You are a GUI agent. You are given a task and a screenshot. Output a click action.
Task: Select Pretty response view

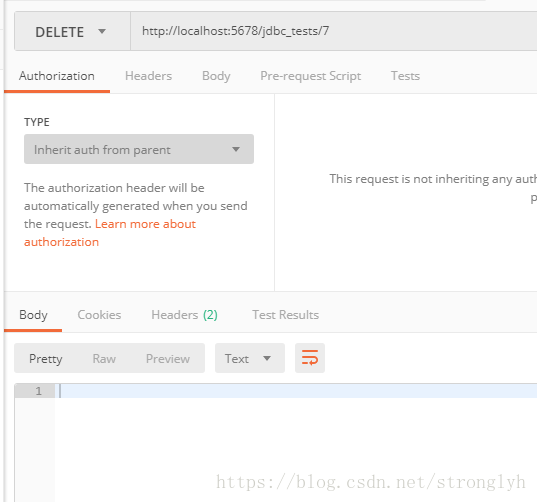point(46,359)
